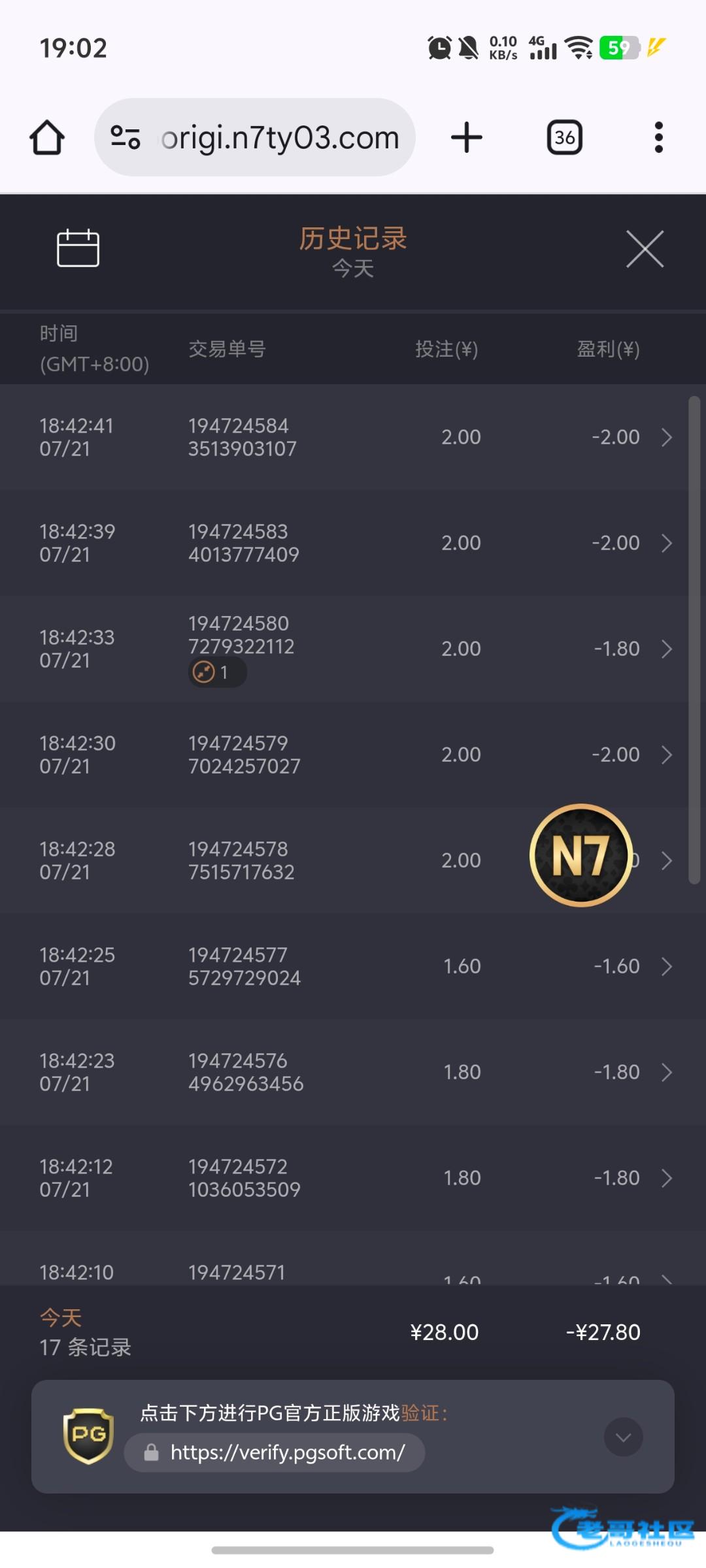Close the history records panel

(645, 249)
